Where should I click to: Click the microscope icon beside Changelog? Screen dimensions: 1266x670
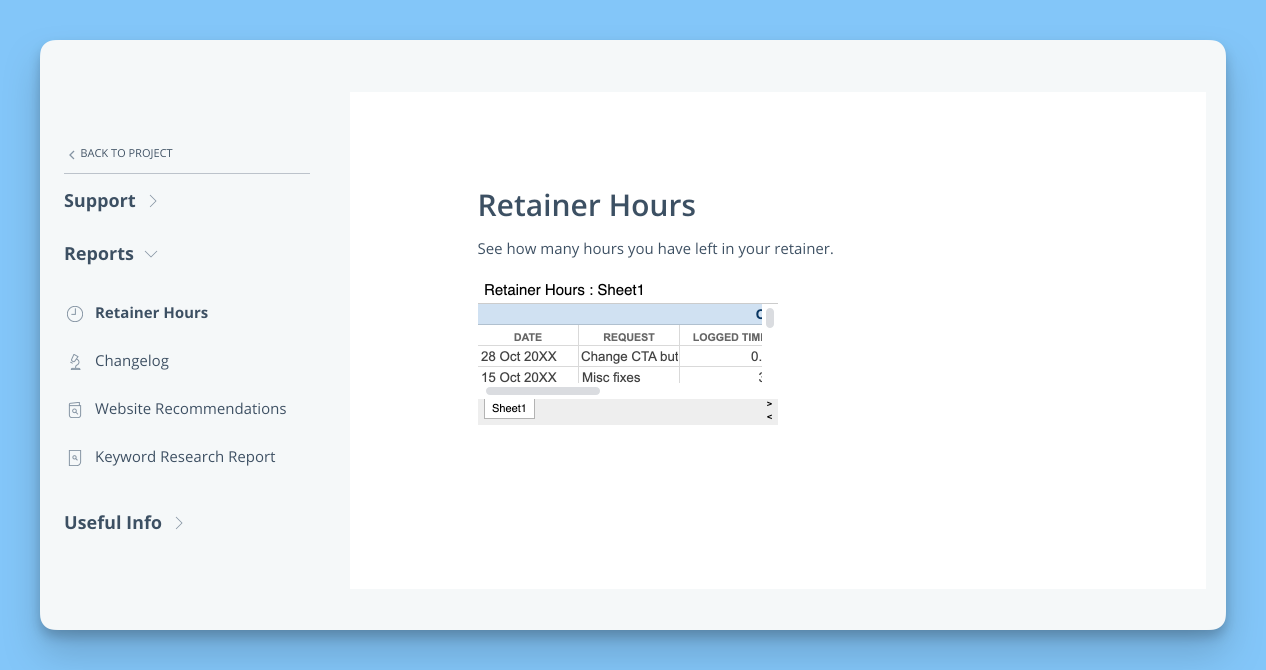(75, 361)
